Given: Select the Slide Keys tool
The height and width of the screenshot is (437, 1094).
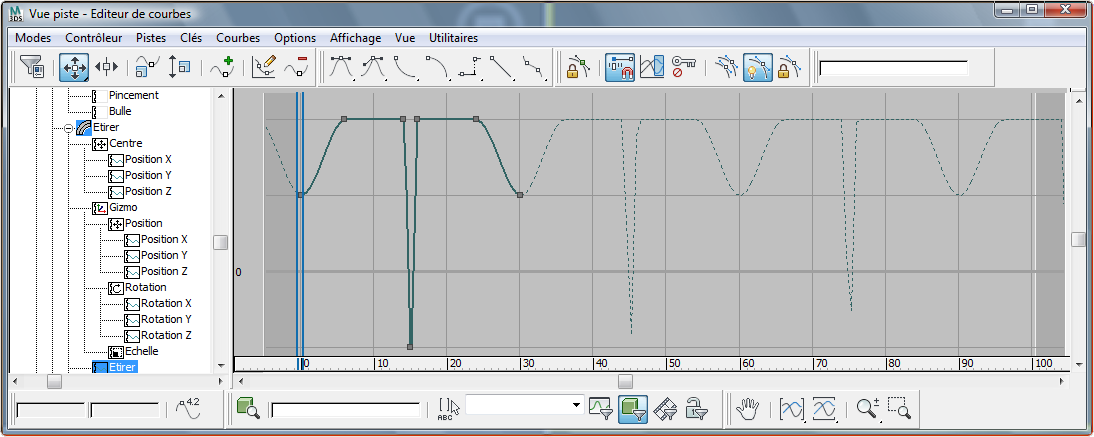Looking at the screenshot, I should tap(106, 67).
